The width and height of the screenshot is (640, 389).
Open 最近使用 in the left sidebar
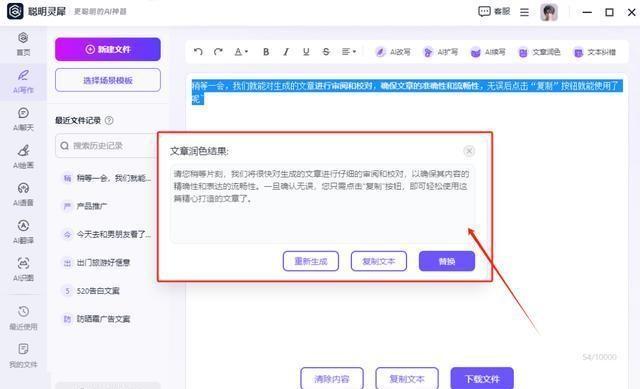coord(23,318)
